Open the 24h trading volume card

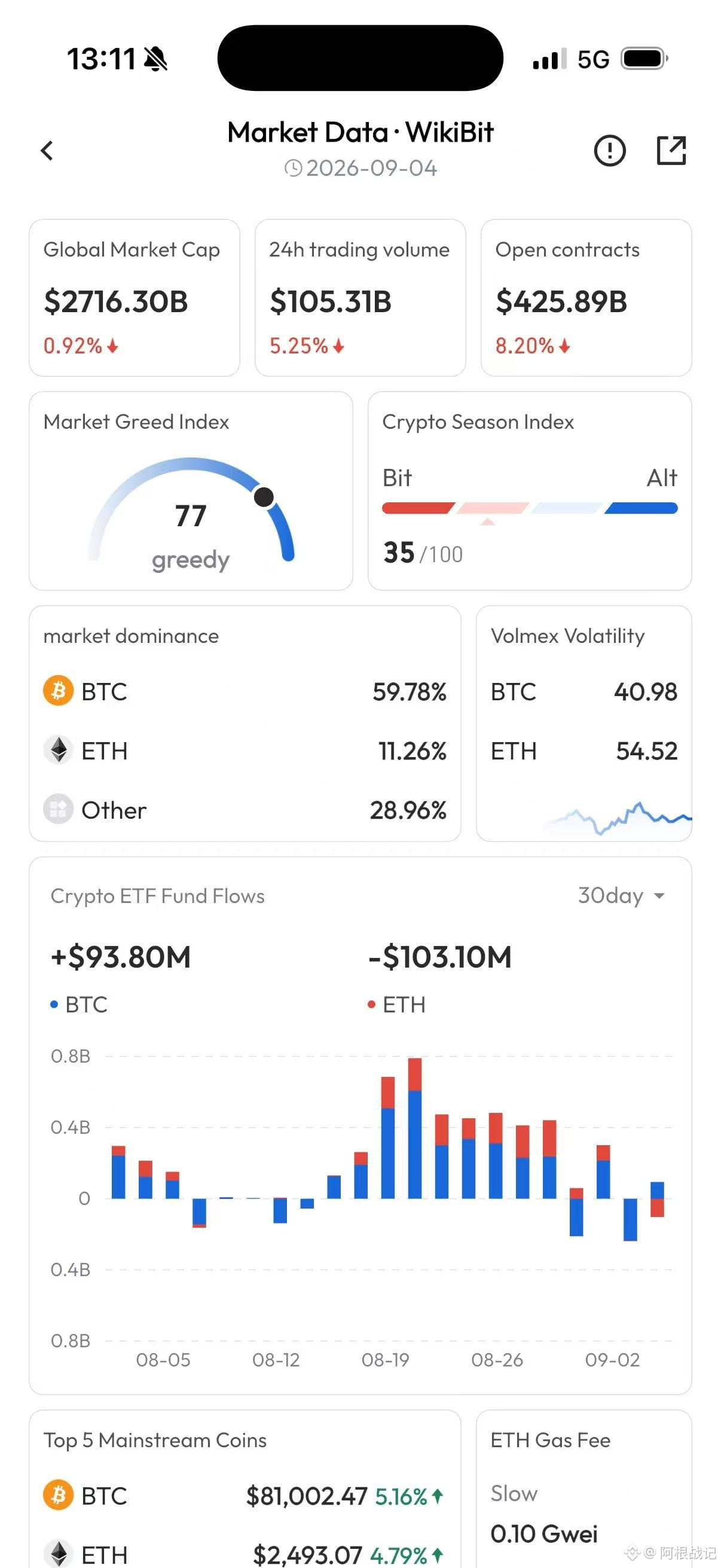360,298
